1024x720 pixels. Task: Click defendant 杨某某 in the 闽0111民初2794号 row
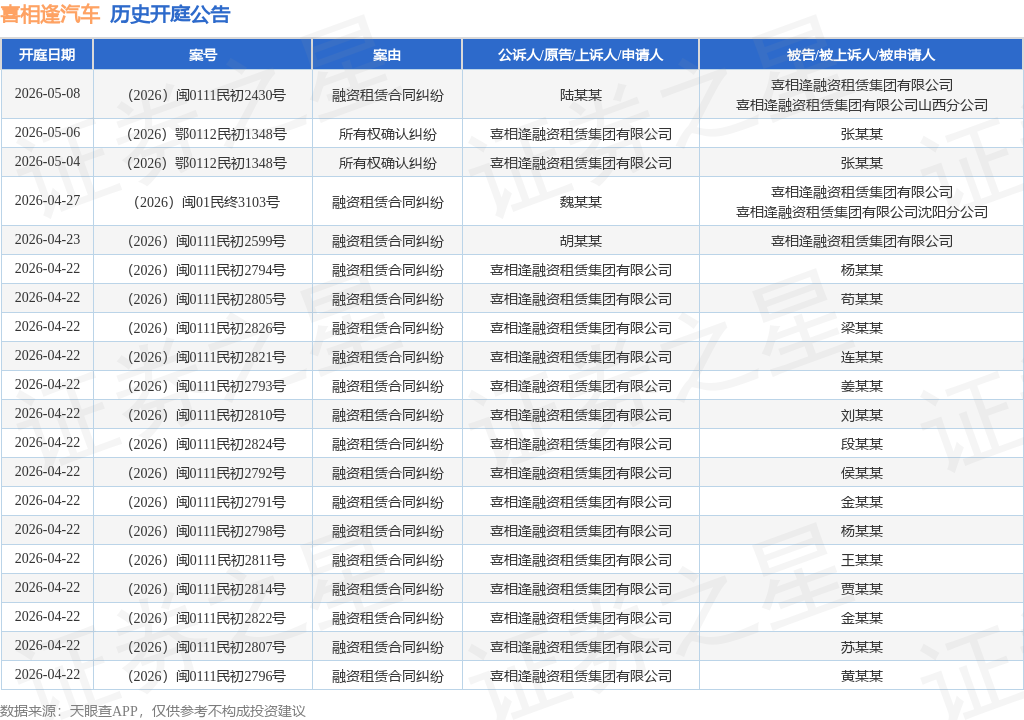[x=861, y=270]
